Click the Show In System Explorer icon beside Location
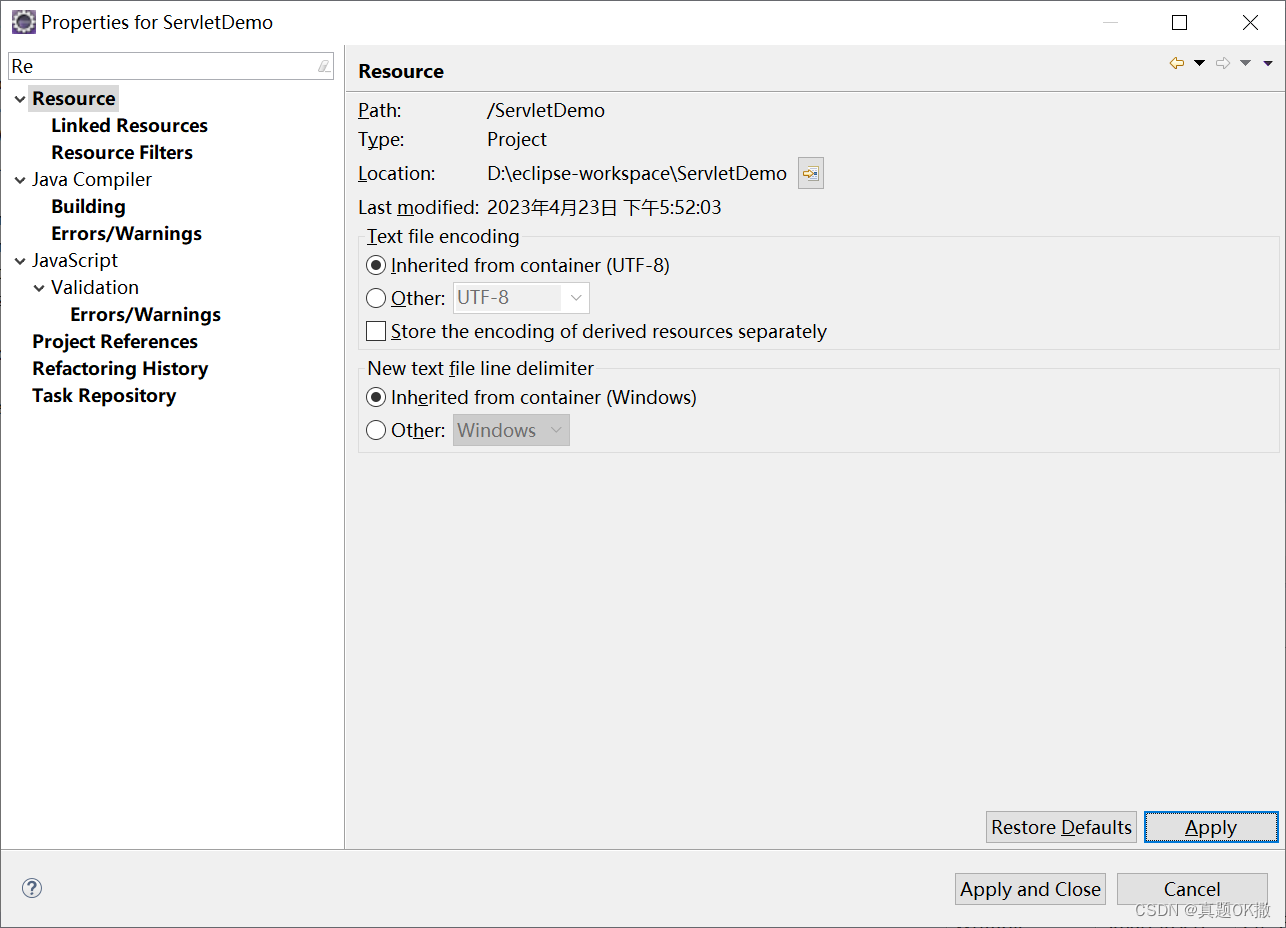1286x928 pixels. 811,173
